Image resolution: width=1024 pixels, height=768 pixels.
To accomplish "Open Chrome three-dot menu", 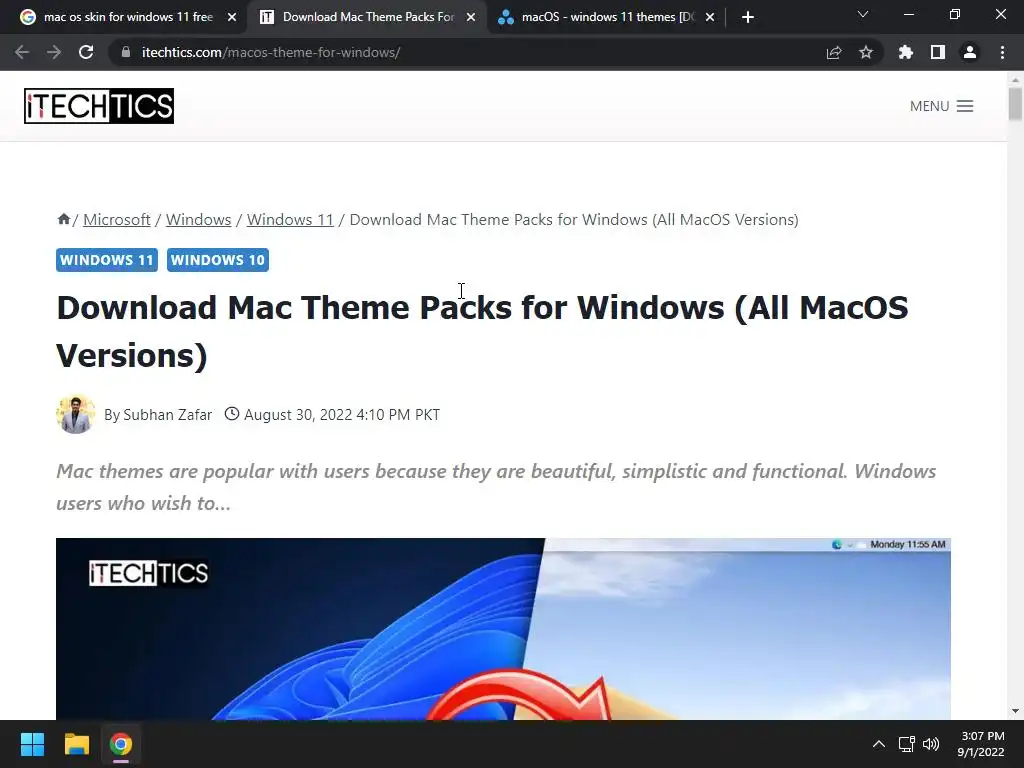I will (1002, 52).
